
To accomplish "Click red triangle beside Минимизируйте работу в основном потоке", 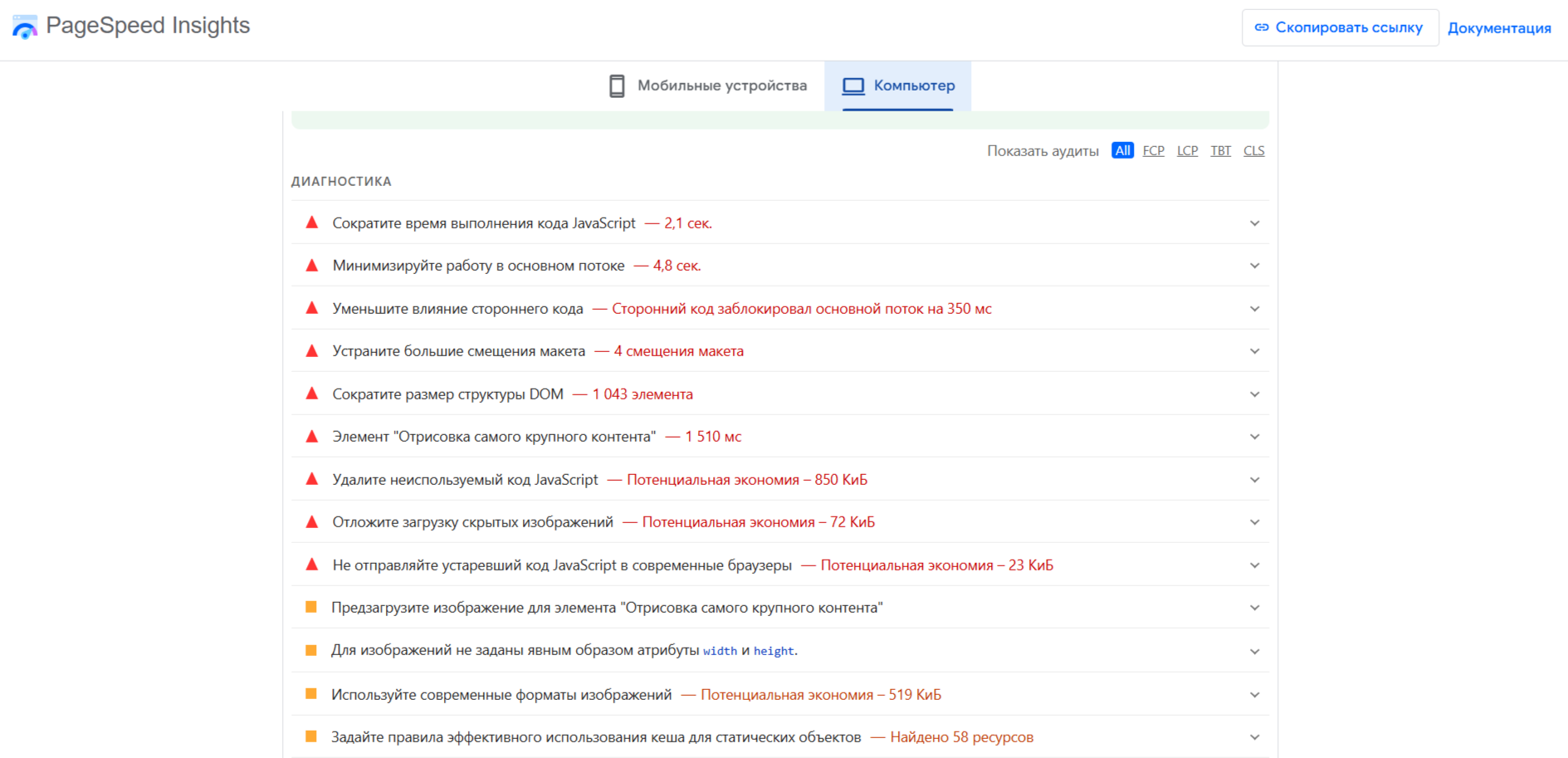I will point(312,266).
